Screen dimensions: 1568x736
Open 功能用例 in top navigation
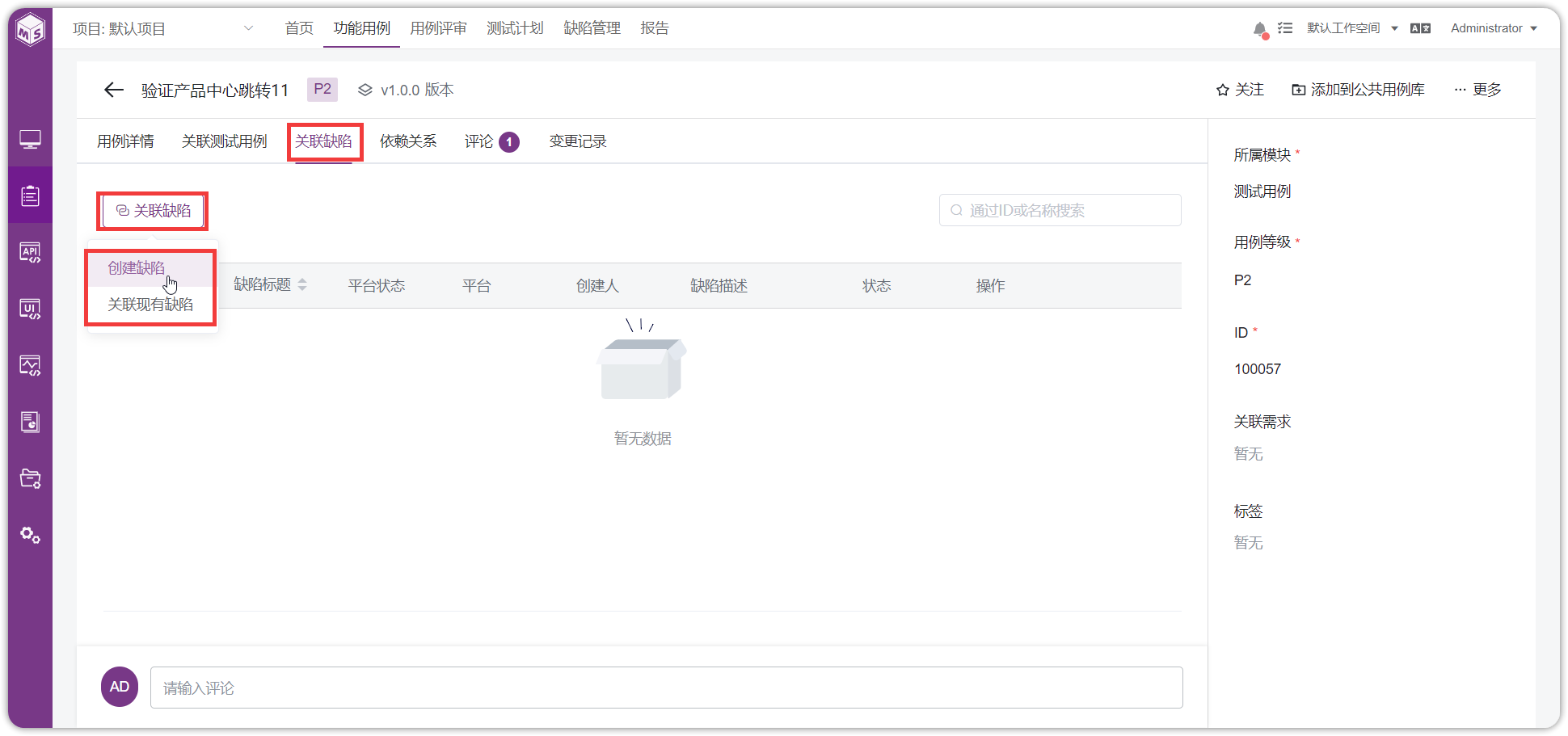point(361,28)
